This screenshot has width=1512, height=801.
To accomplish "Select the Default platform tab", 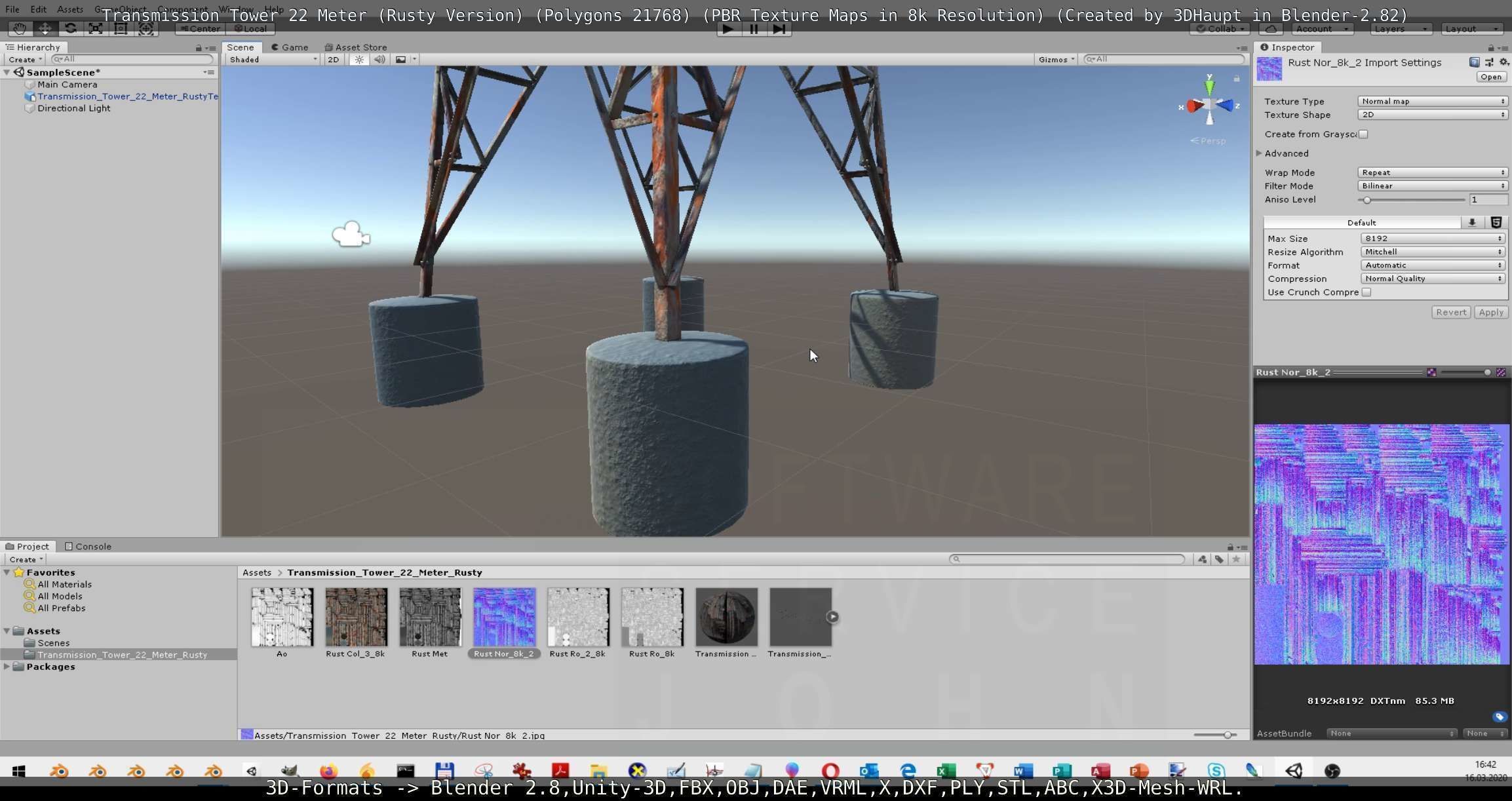I will [1361, 223].
